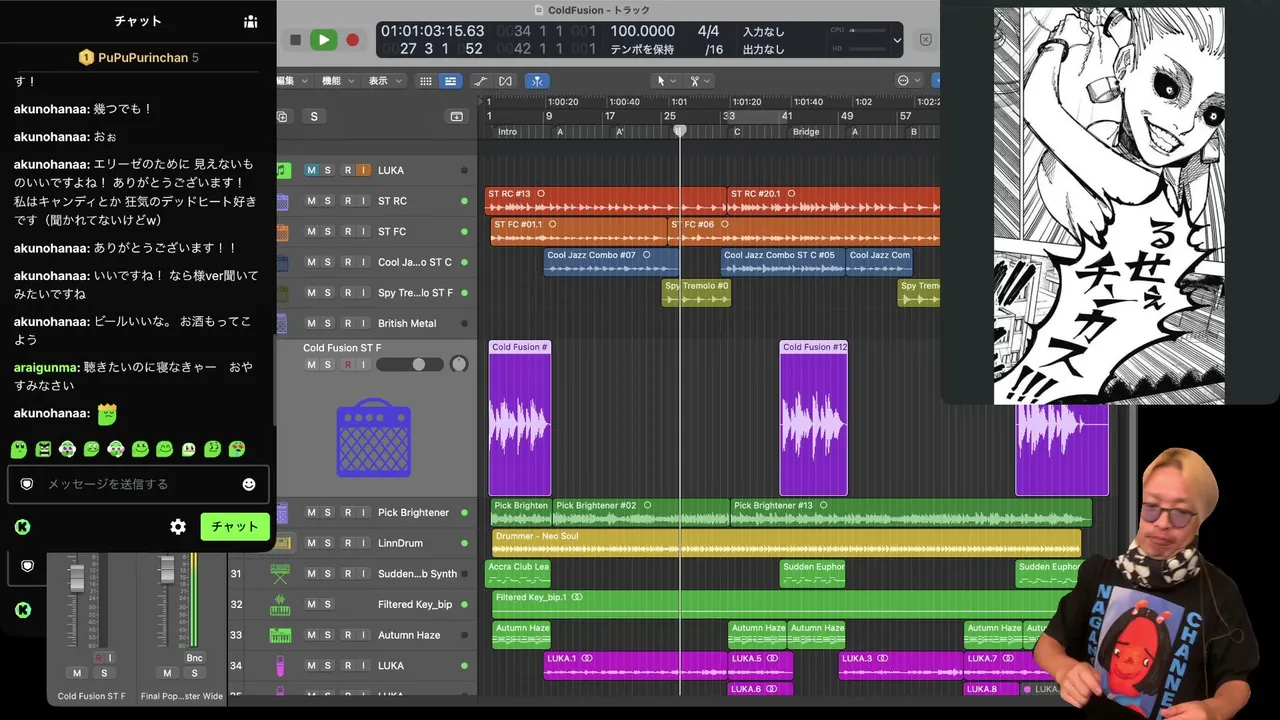Click the top LUKA music note icon
This screenshot has width=1280, height=720.
283,170
